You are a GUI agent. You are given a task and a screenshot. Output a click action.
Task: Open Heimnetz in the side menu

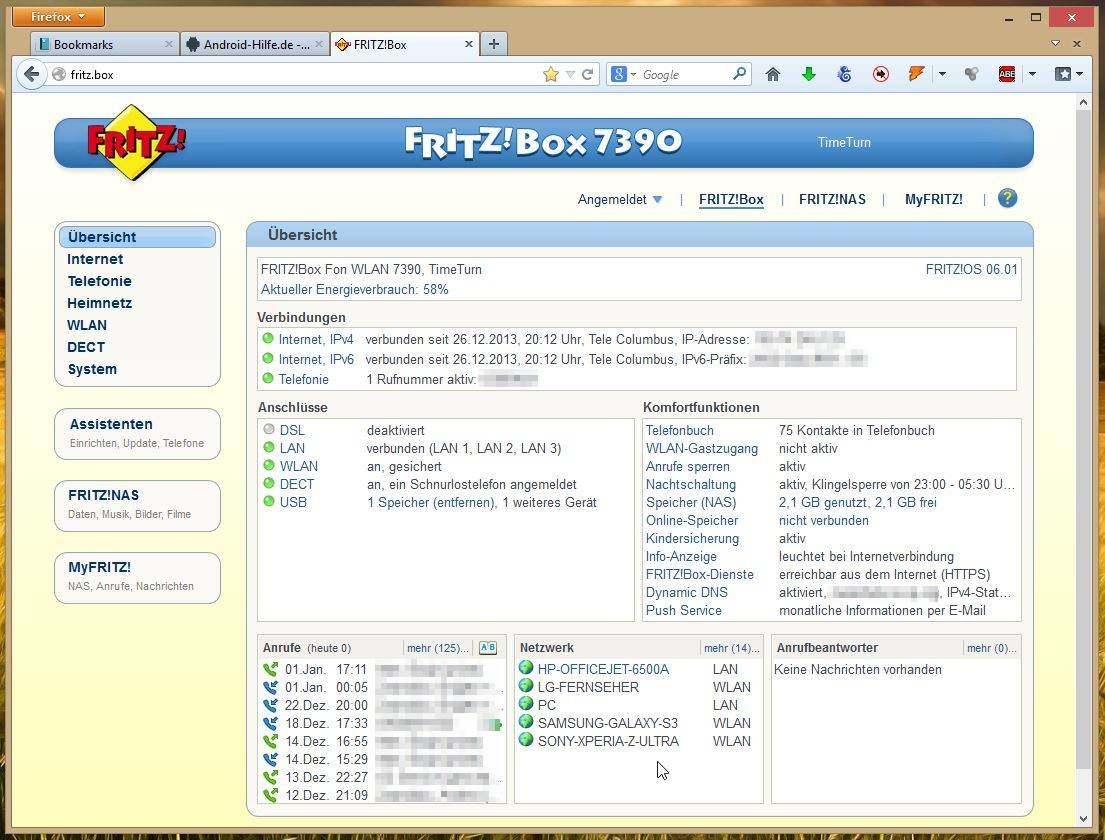click(99, 303)
